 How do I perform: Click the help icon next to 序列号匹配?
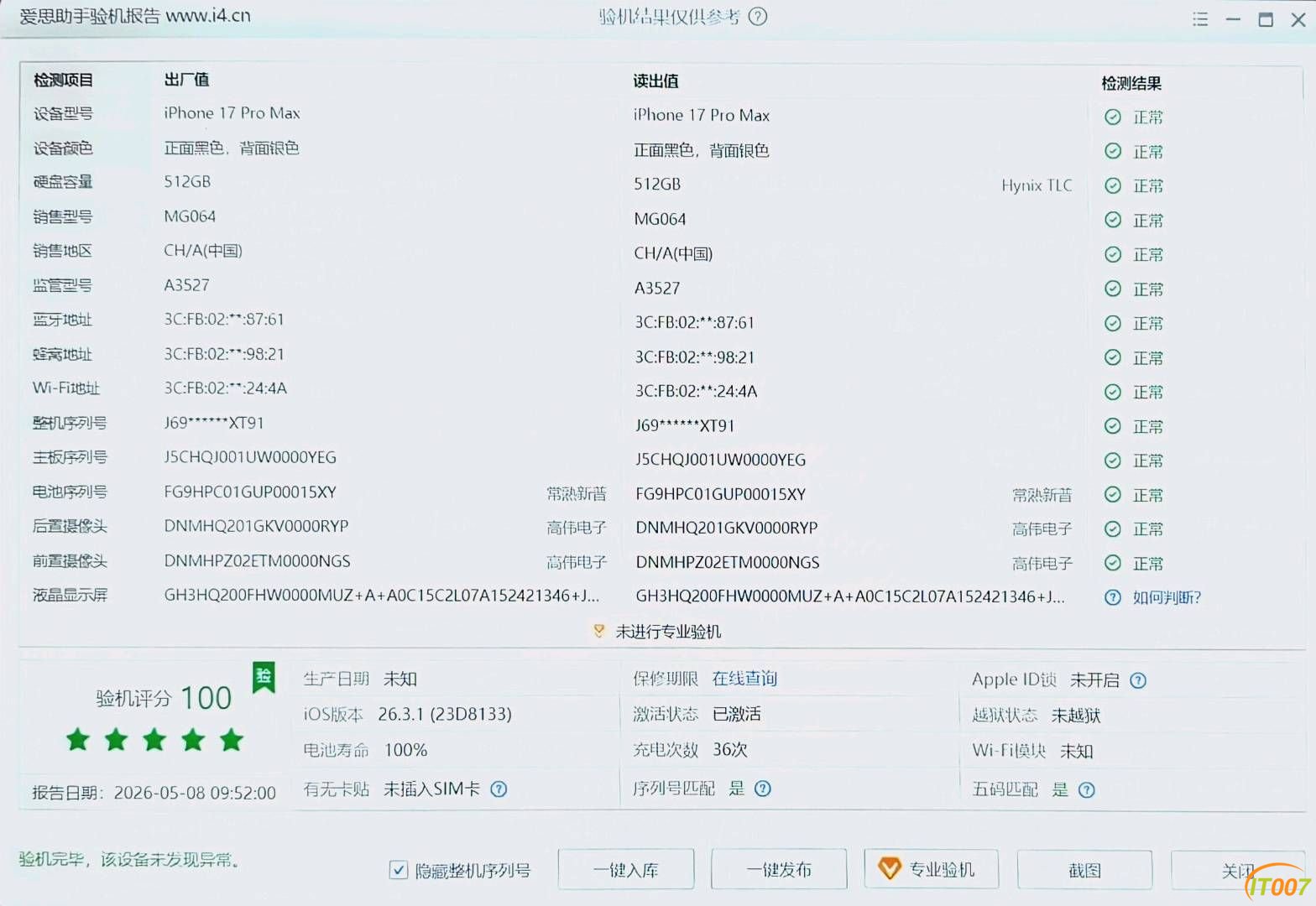point(763,789)
